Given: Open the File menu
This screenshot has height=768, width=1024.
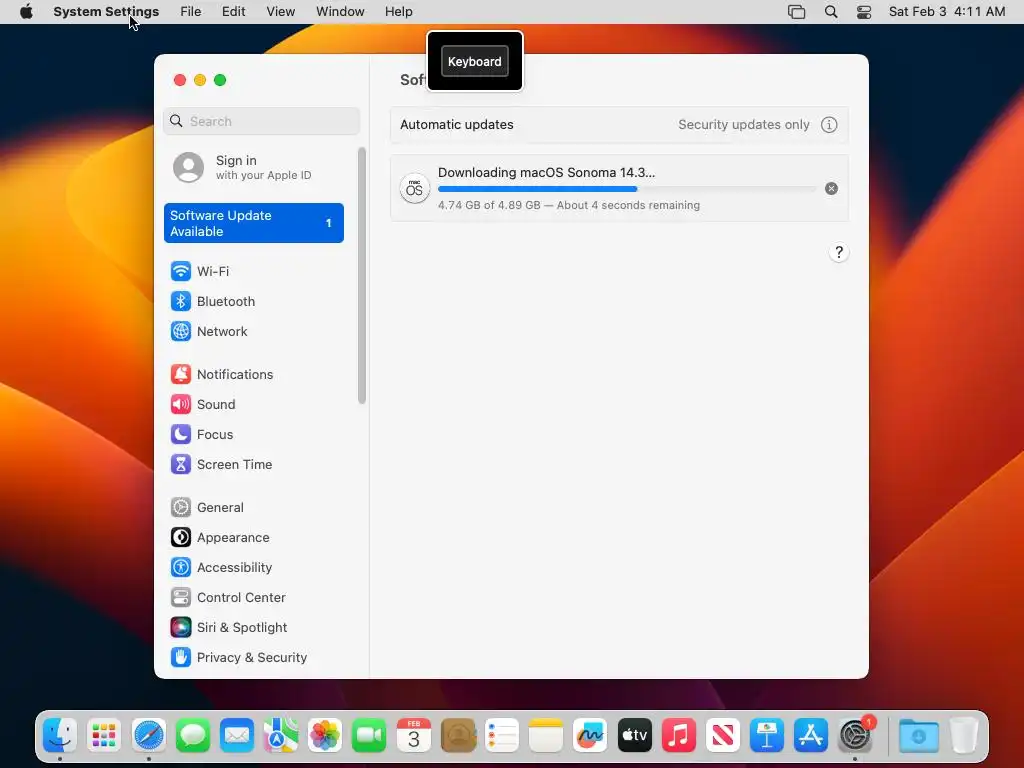Looking at the screenshot, I should pyautogui.click(x=191, y=12).
